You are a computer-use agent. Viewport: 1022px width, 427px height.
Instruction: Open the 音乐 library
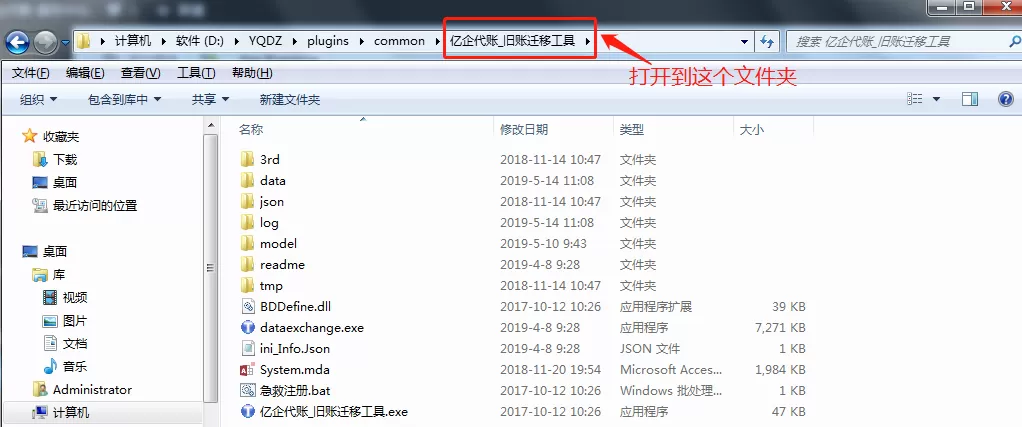(x=75, y=366)
